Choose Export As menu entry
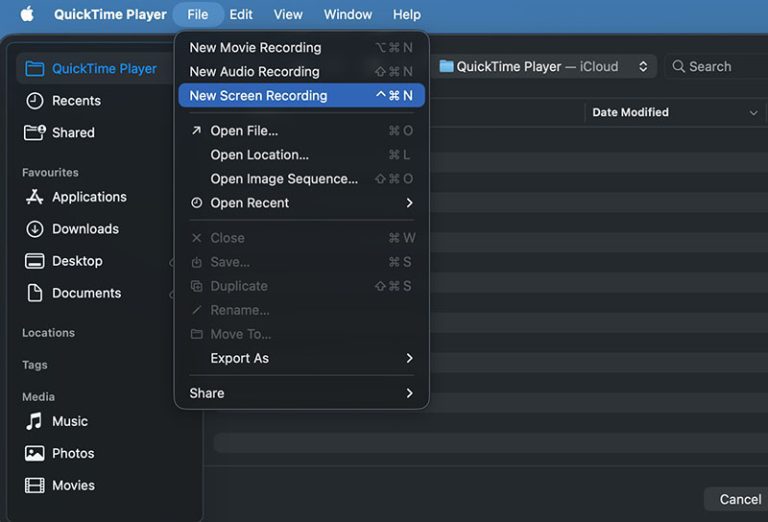 coord(301,358)
